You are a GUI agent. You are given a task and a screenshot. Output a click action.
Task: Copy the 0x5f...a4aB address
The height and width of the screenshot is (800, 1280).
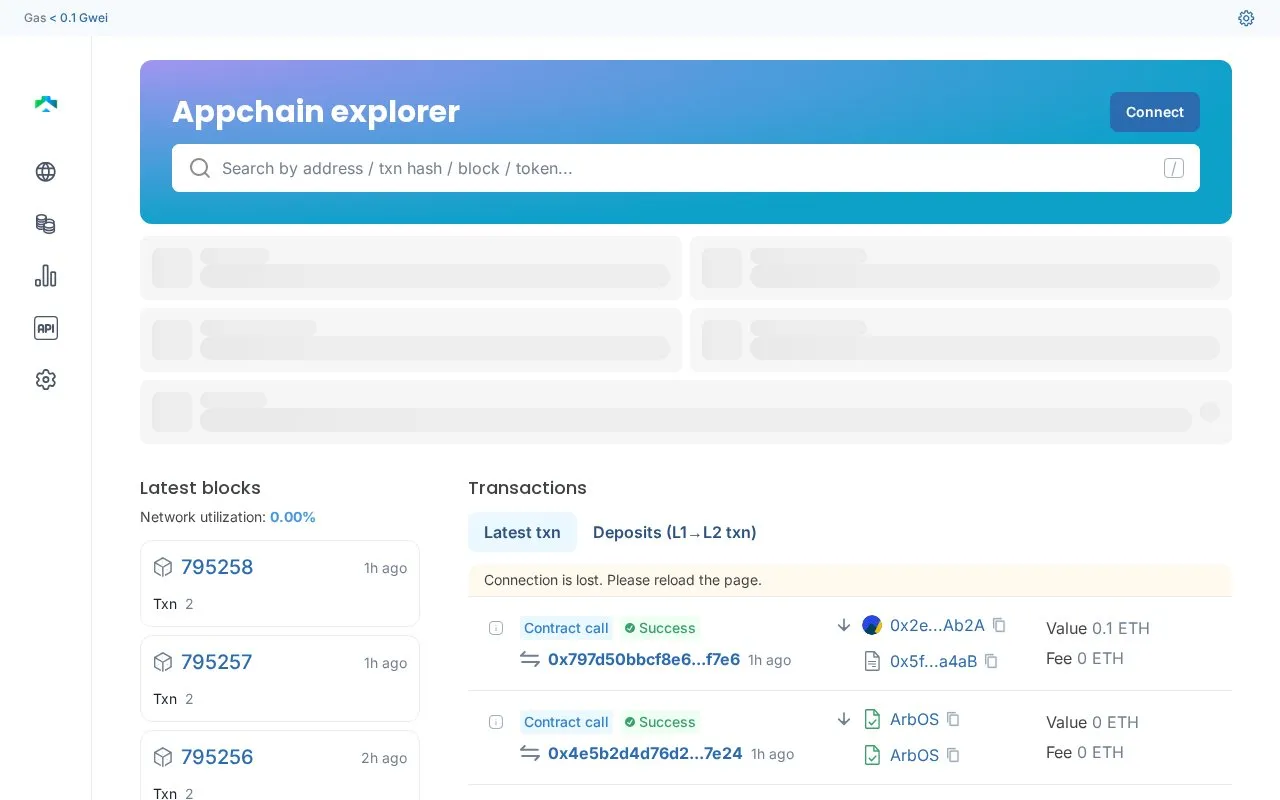(991, 661)
